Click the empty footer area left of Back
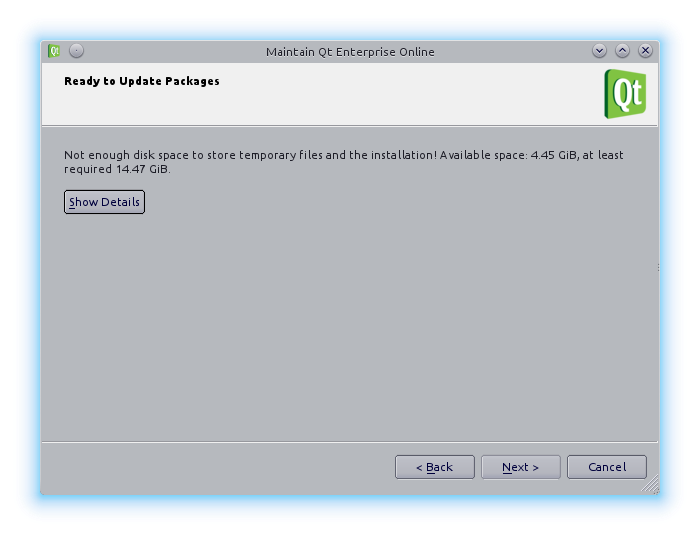700x535 pixels. [x=220, y=467]
